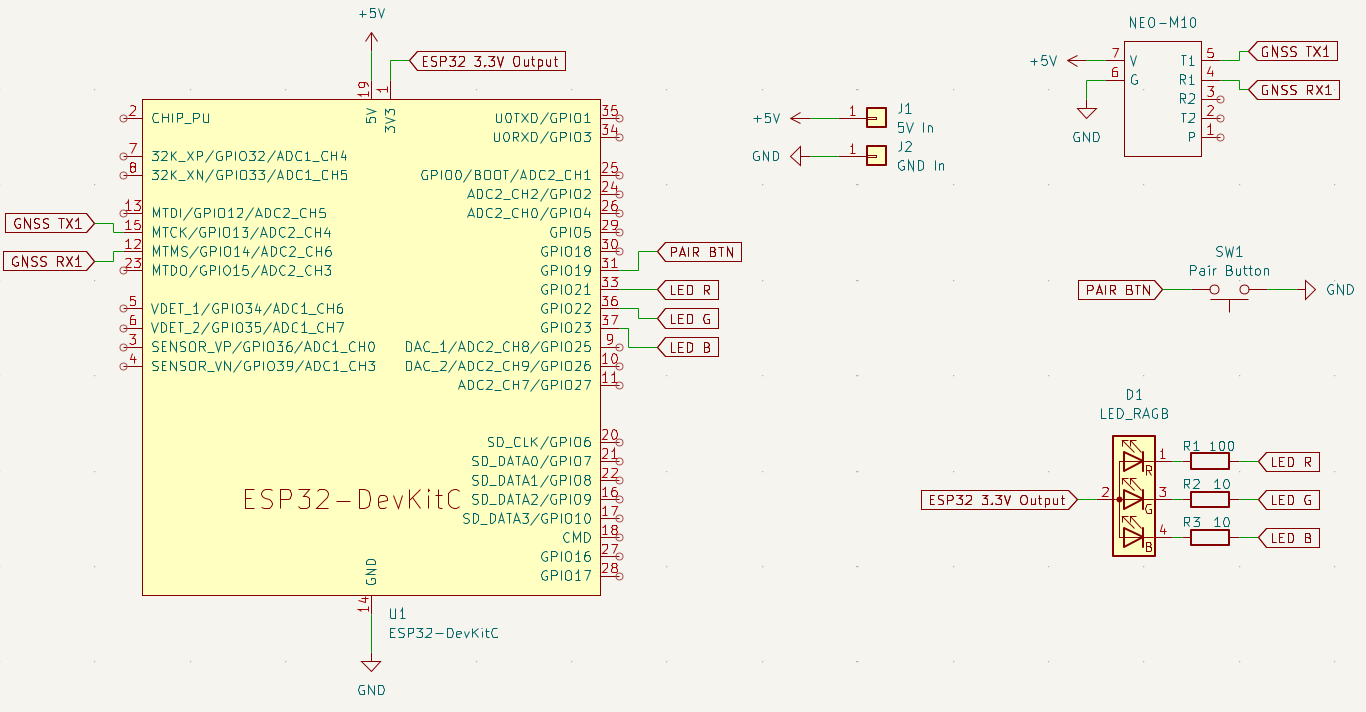Select the SENSOR_VP/GPIO36/ADC1_CH0 pin name

coord(263,347)
